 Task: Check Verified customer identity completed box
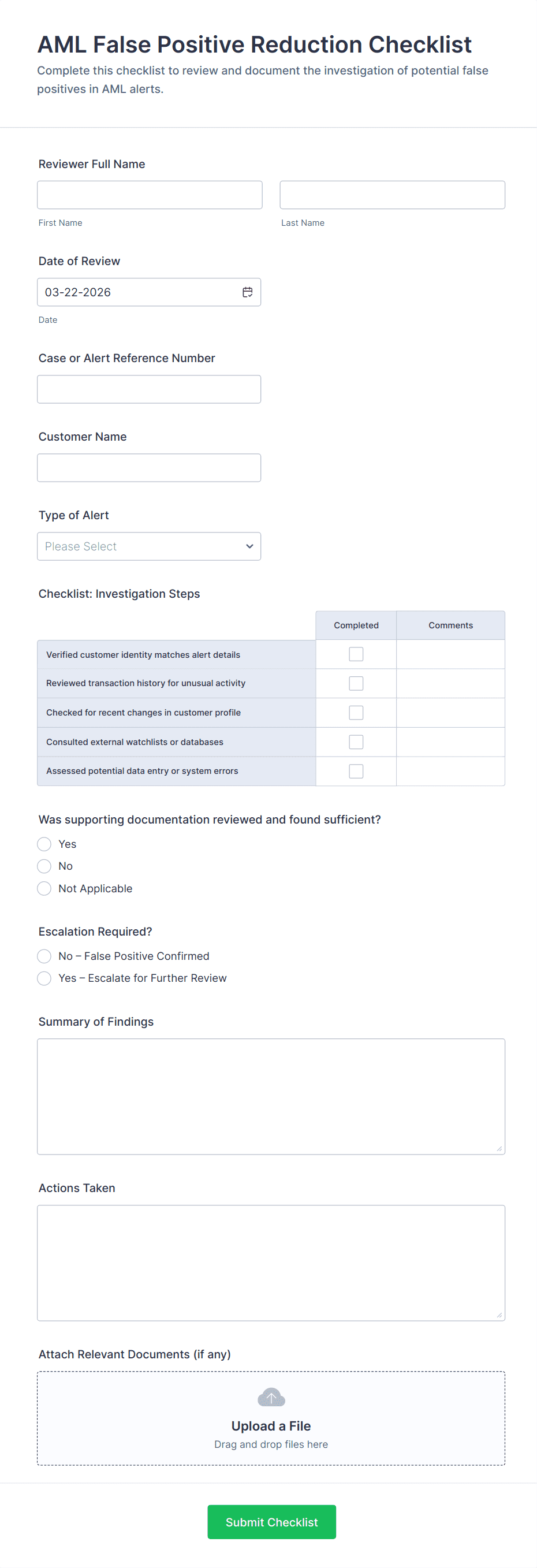pos(356,654)
